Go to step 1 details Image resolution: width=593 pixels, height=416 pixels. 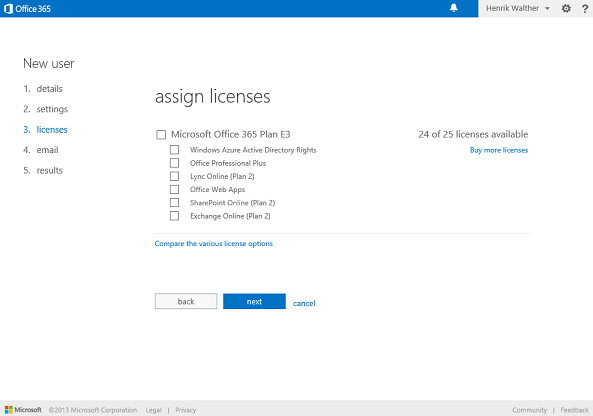(x=43, y=89)
